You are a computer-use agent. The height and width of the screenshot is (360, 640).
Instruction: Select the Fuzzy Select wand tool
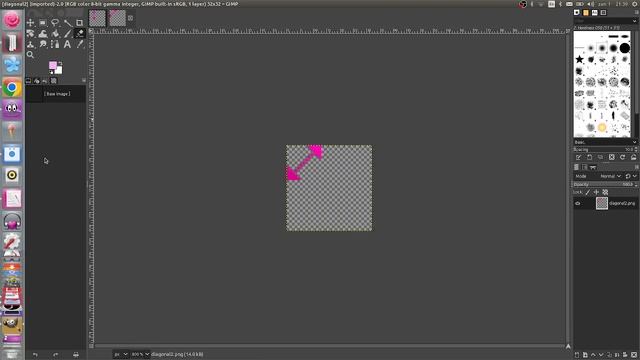point(67,23)
